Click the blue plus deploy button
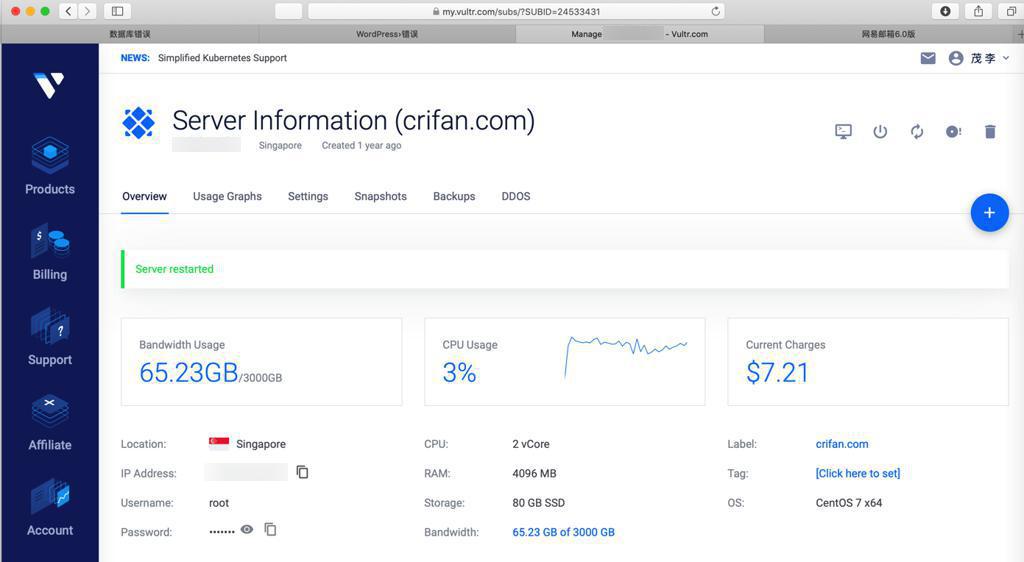This screenshot has height=562, width=1024. [x=989, y=213]
